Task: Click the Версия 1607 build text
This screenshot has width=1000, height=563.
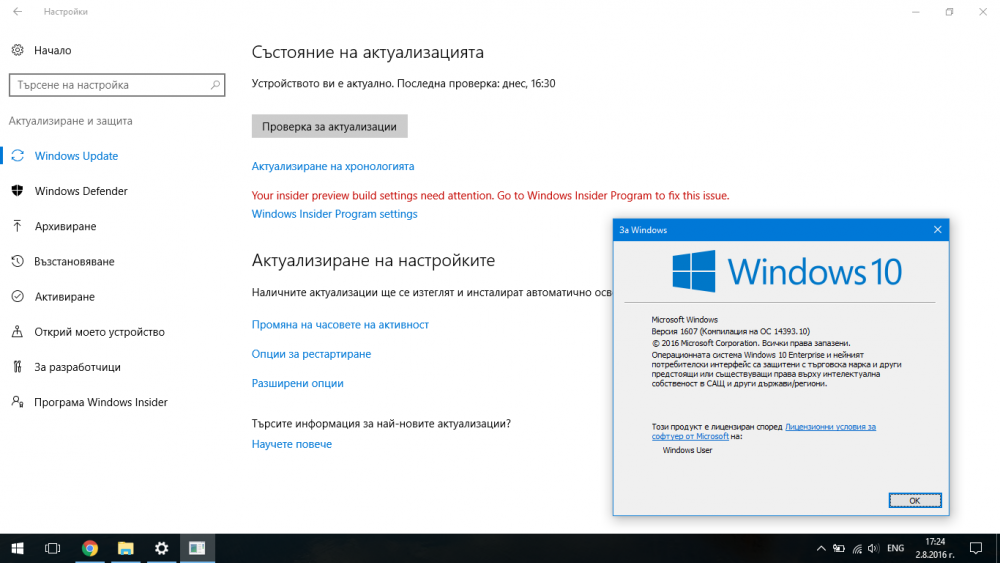Action: [730, 331]
